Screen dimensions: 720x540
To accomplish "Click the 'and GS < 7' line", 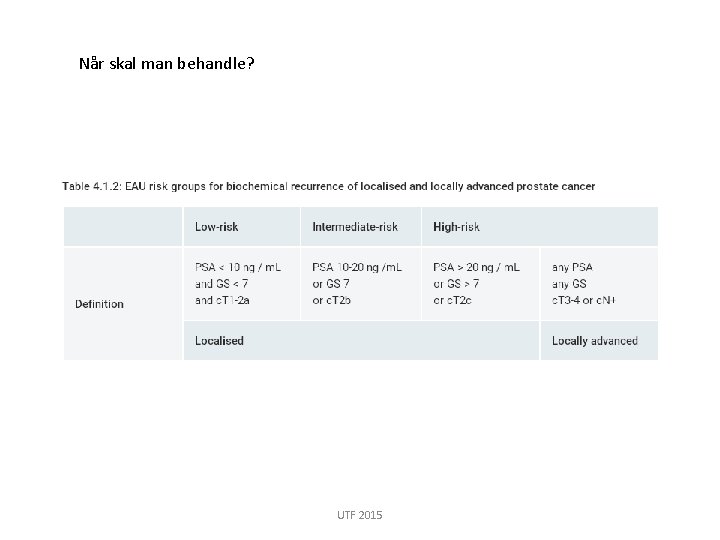I will [221, 284].
